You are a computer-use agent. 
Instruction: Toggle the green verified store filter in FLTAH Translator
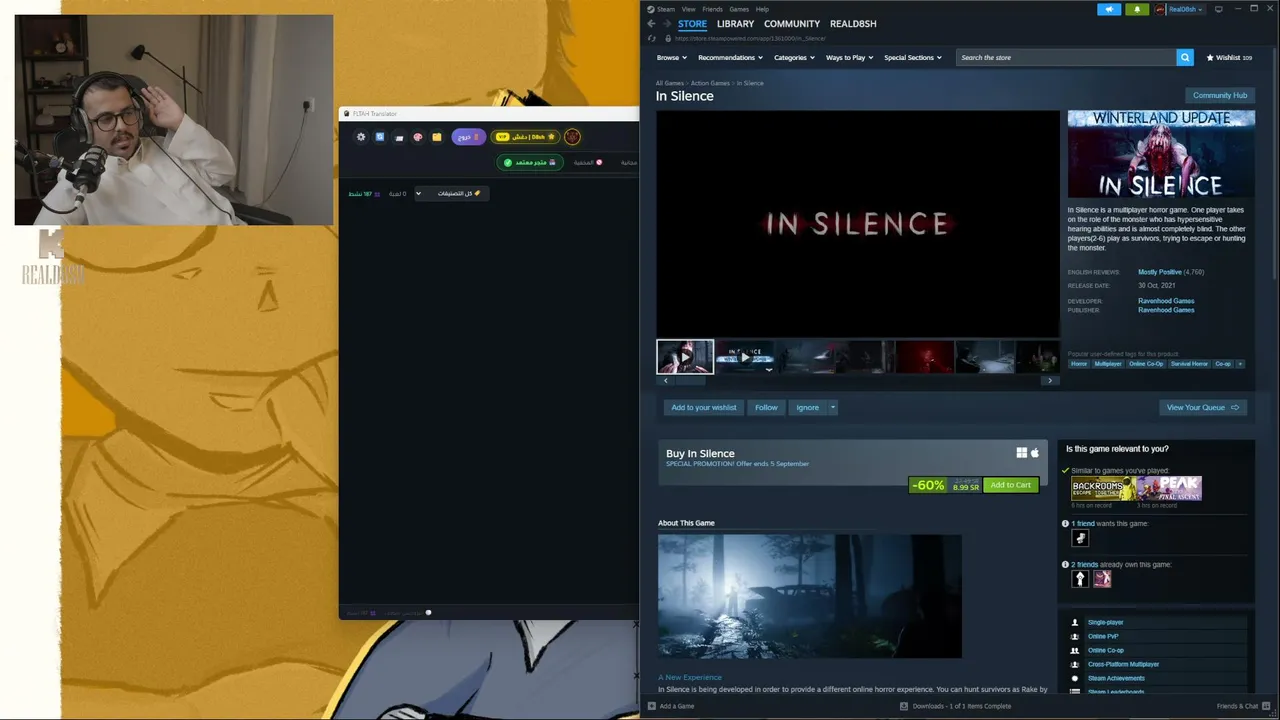click(x=530, y=162)
